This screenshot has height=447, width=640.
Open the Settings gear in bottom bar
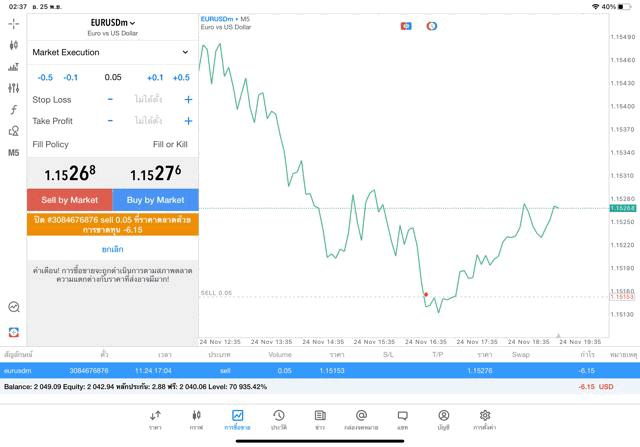coord(485,419)
